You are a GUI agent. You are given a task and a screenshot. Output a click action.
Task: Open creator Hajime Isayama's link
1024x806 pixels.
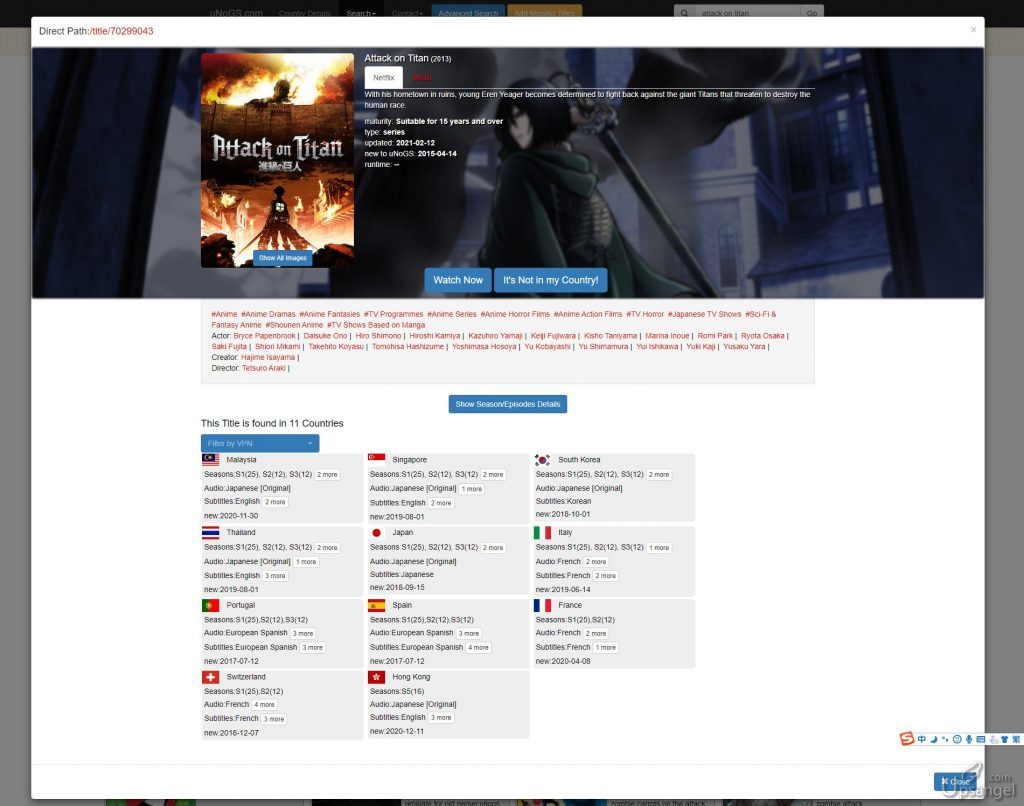coord(268,357)
